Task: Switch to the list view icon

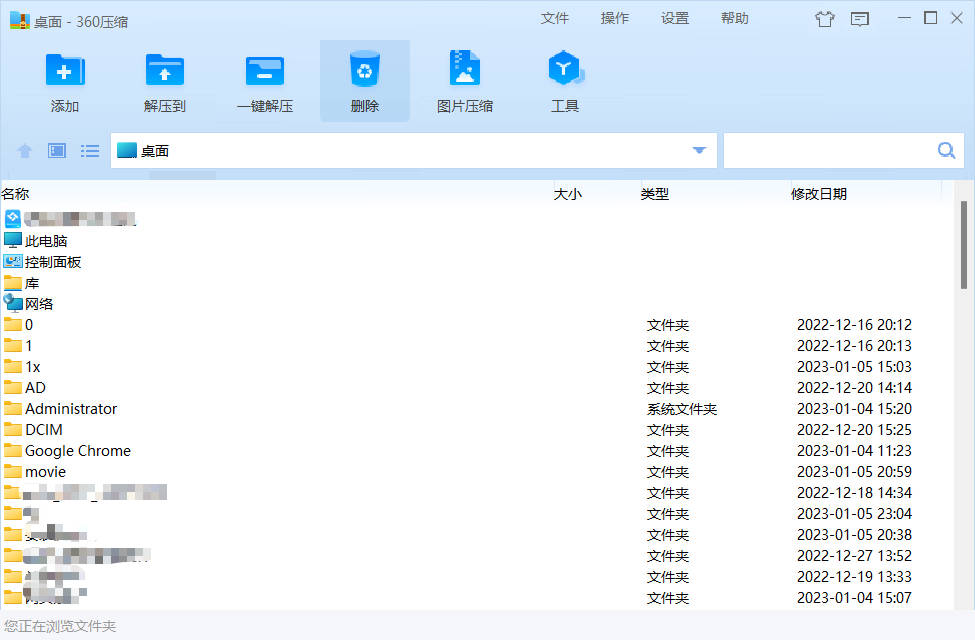Action: click(90, 151)
